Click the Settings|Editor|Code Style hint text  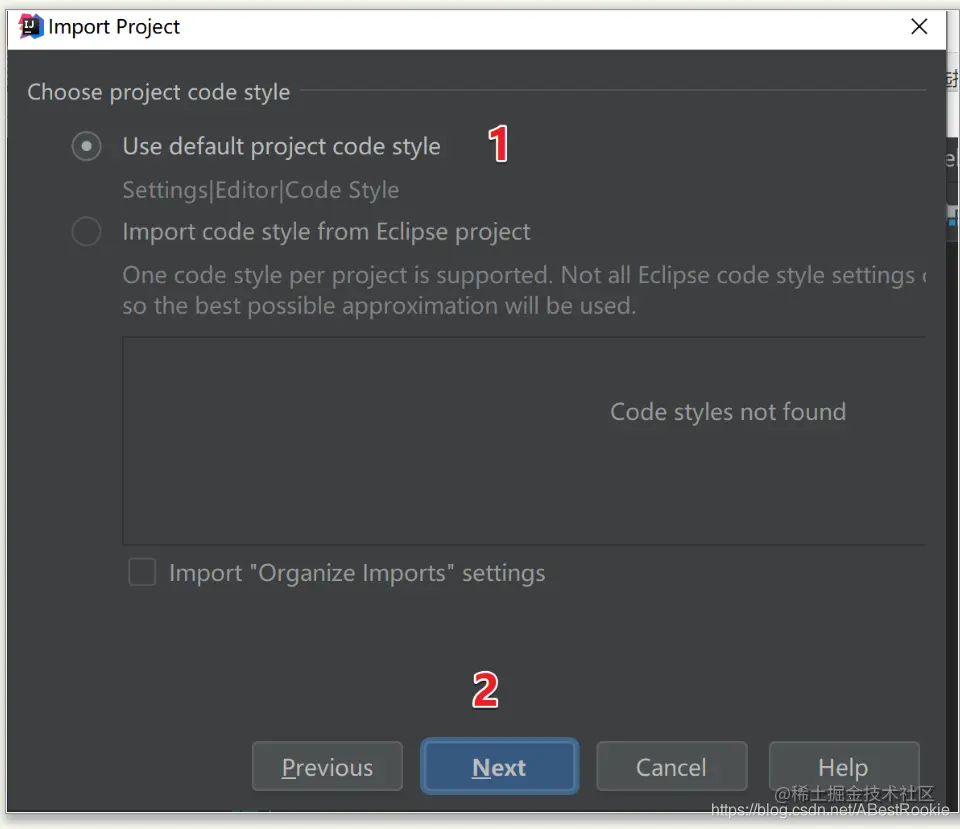click(x=261, y=190)
